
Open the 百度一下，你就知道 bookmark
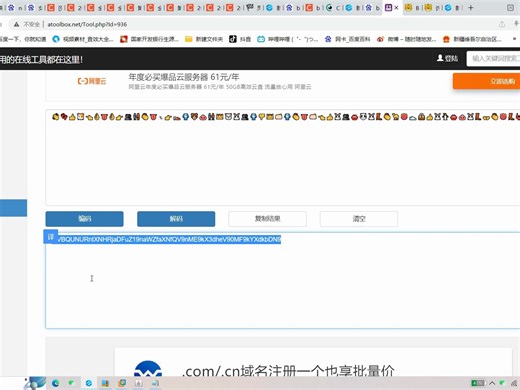[x=23, y=39]
